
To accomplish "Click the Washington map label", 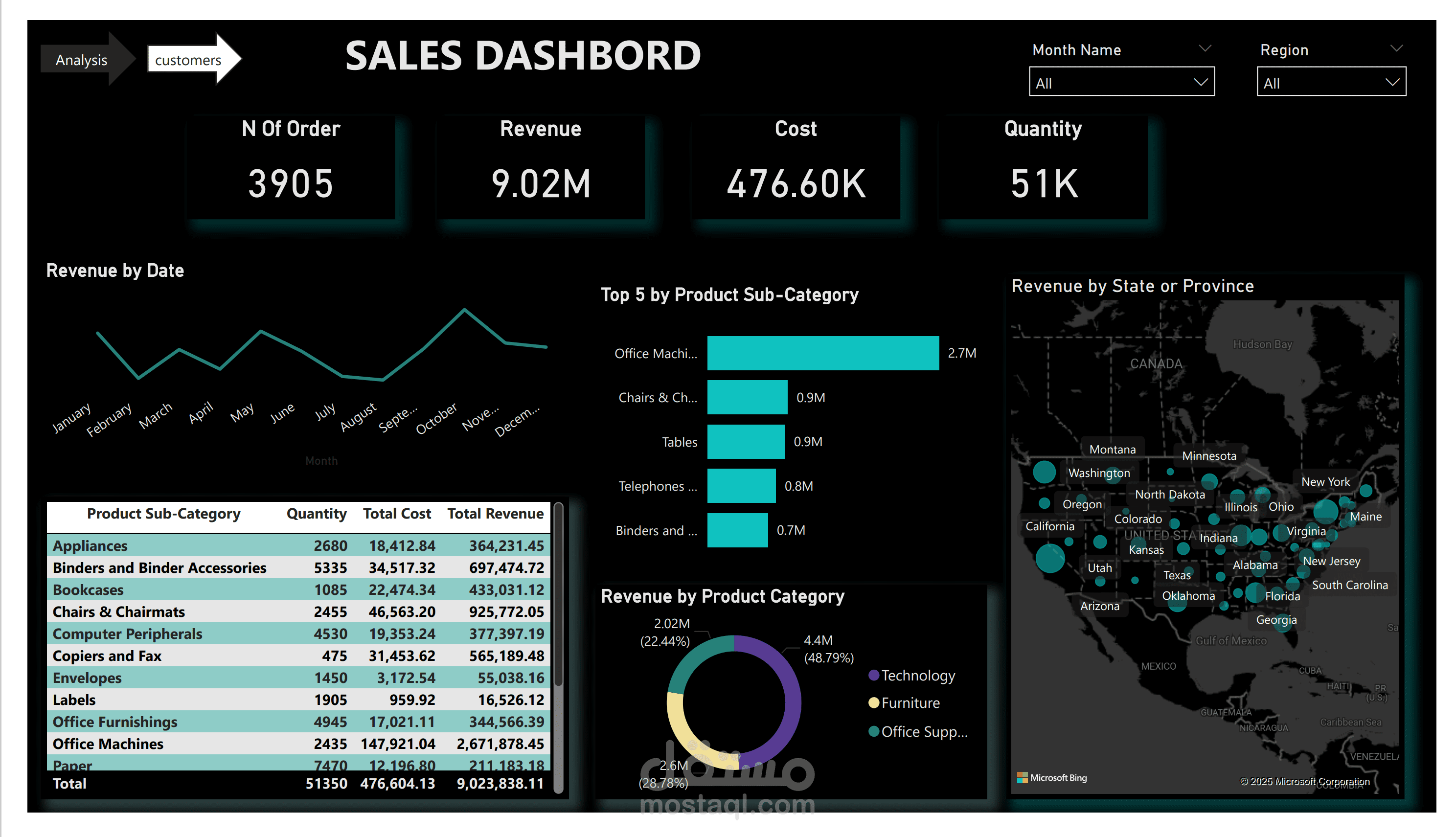I will coord(1098,473).
